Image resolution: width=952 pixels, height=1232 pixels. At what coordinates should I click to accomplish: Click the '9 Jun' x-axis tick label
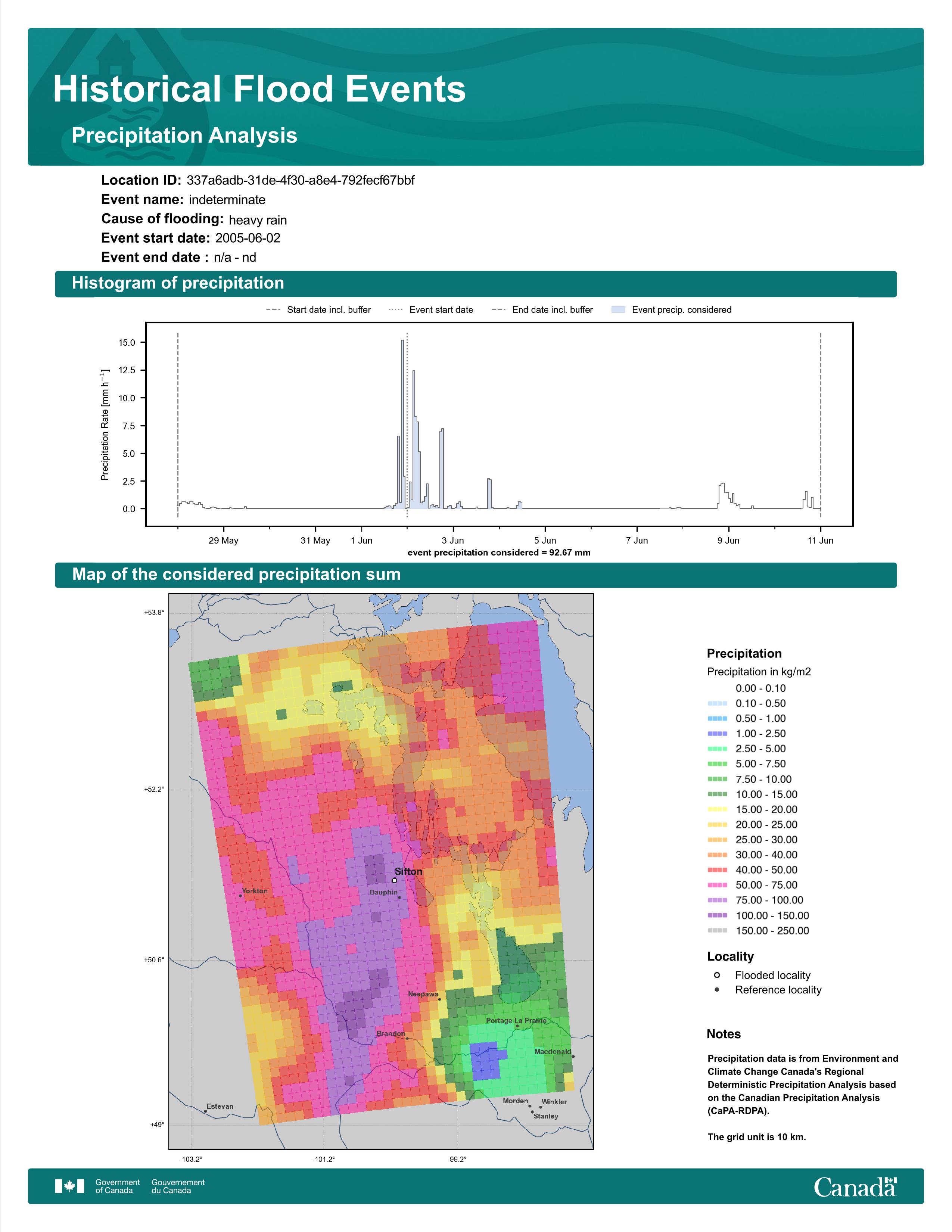click(x=728, y=541)
